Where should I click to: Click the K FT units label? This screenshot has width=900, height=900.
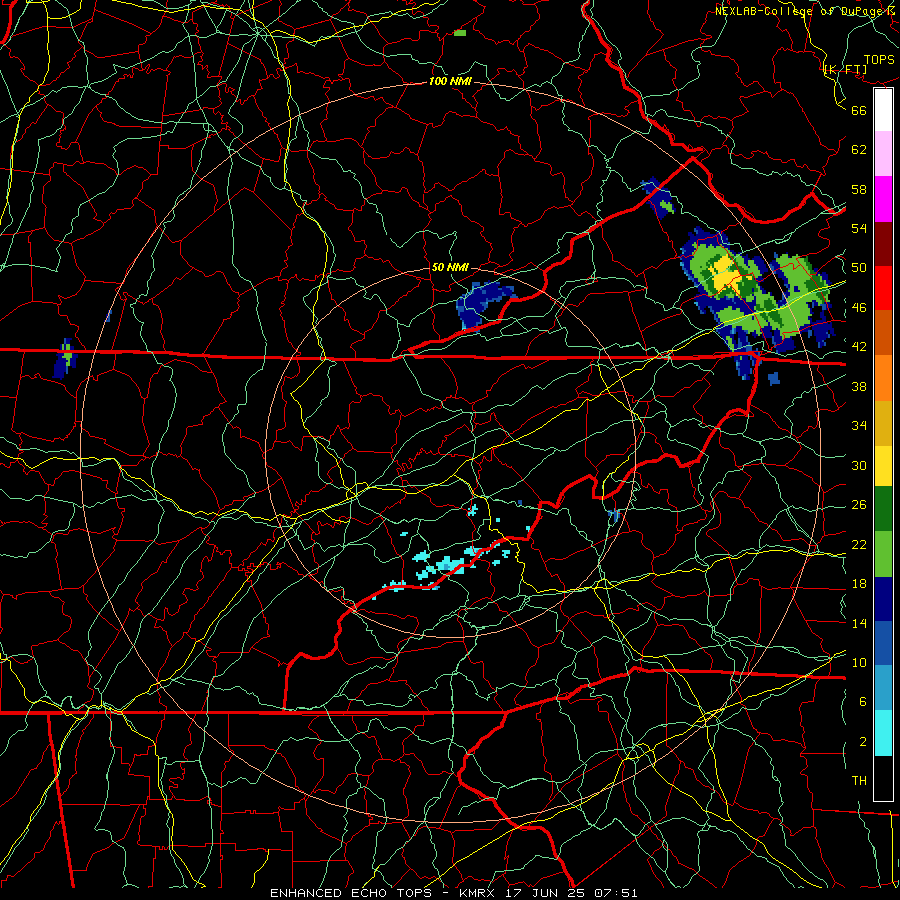(846, 70)
